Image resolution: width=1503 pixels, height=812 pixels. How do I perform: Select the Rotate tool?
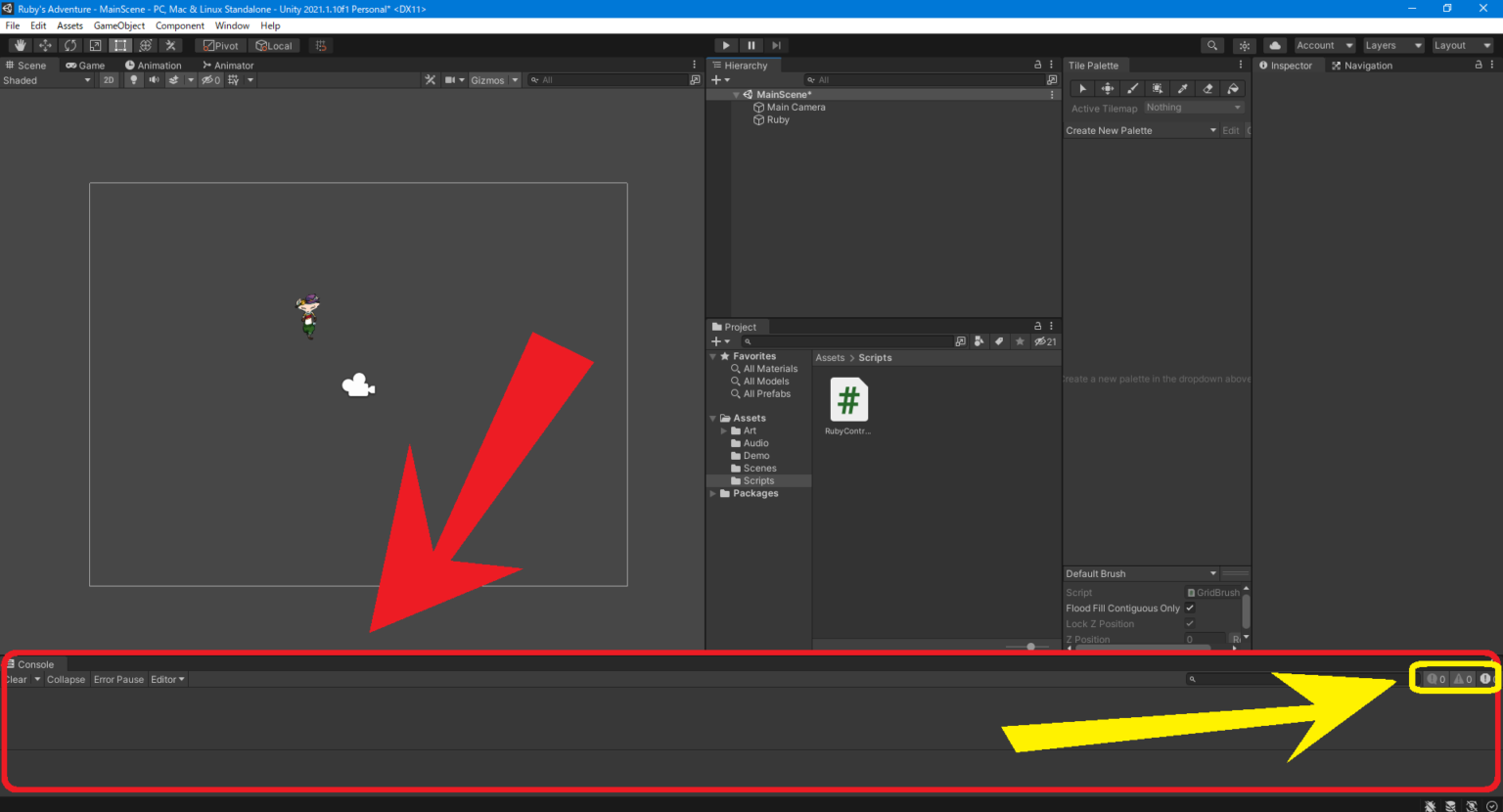point(70,45)
